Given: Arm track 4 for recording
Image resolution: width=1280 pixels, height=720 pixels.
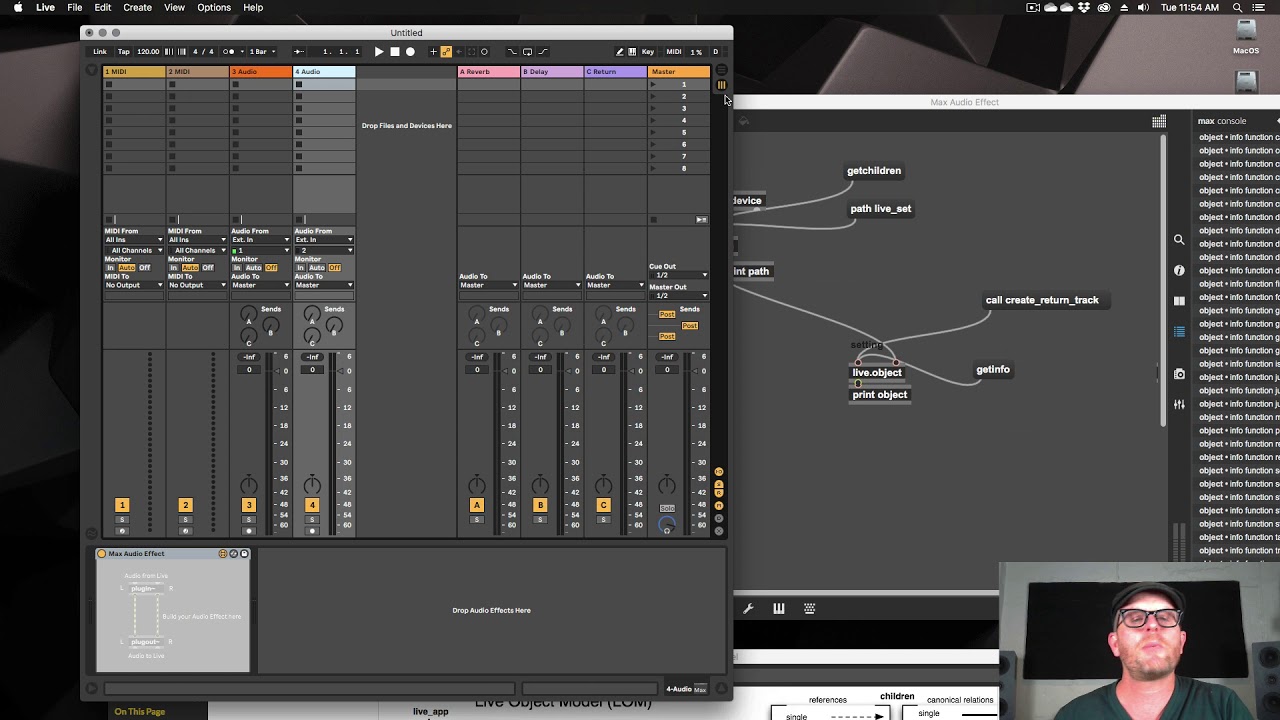Looking at the screenshot, I should pos(312,531).
